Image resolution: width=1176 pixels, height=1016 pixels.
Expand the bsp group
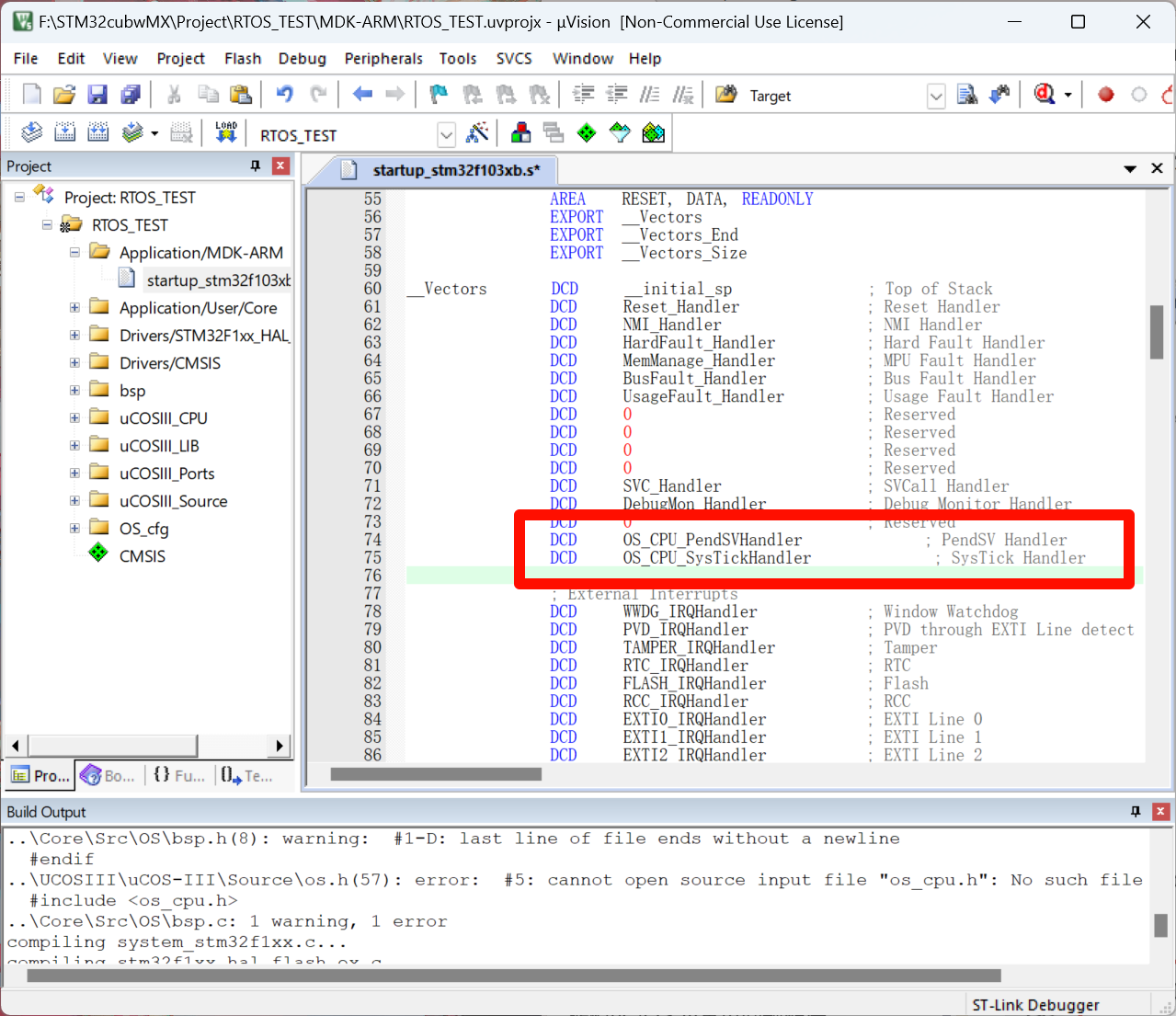pyautogui.click(x=74, y=391)
